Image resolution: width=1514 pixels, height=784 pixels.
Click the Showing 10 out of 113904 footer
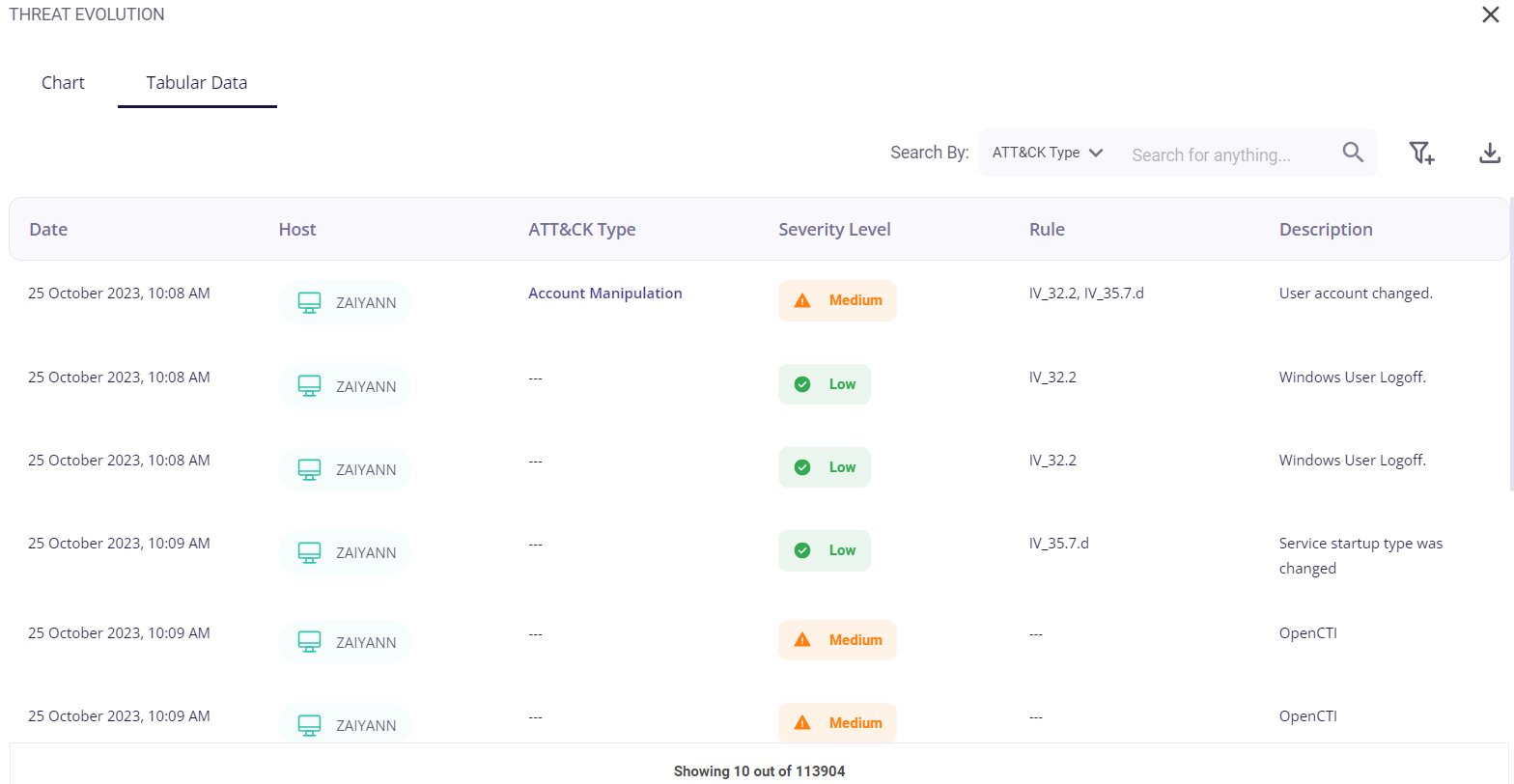pos(759,771)
